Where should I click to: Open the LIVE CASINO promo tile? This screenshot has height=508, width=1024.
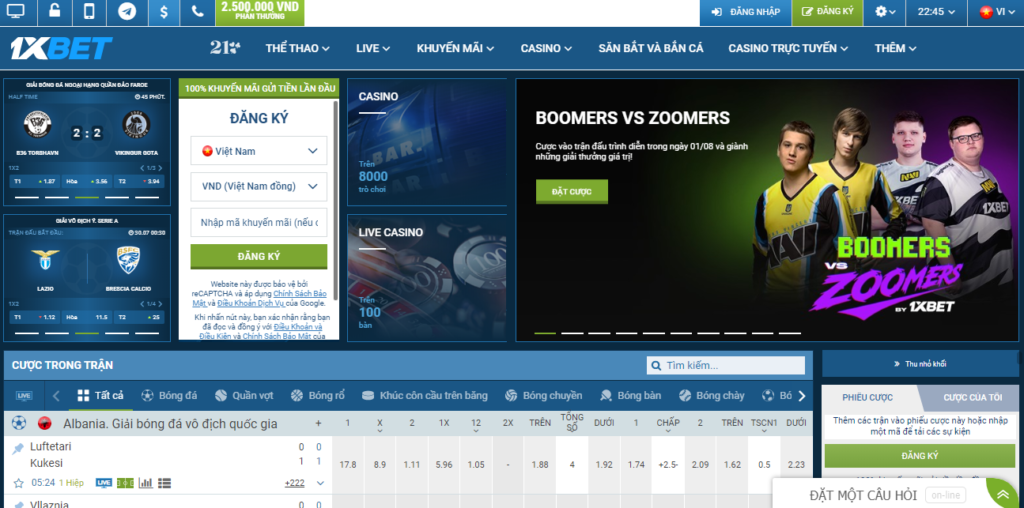(x=426, y=278)
